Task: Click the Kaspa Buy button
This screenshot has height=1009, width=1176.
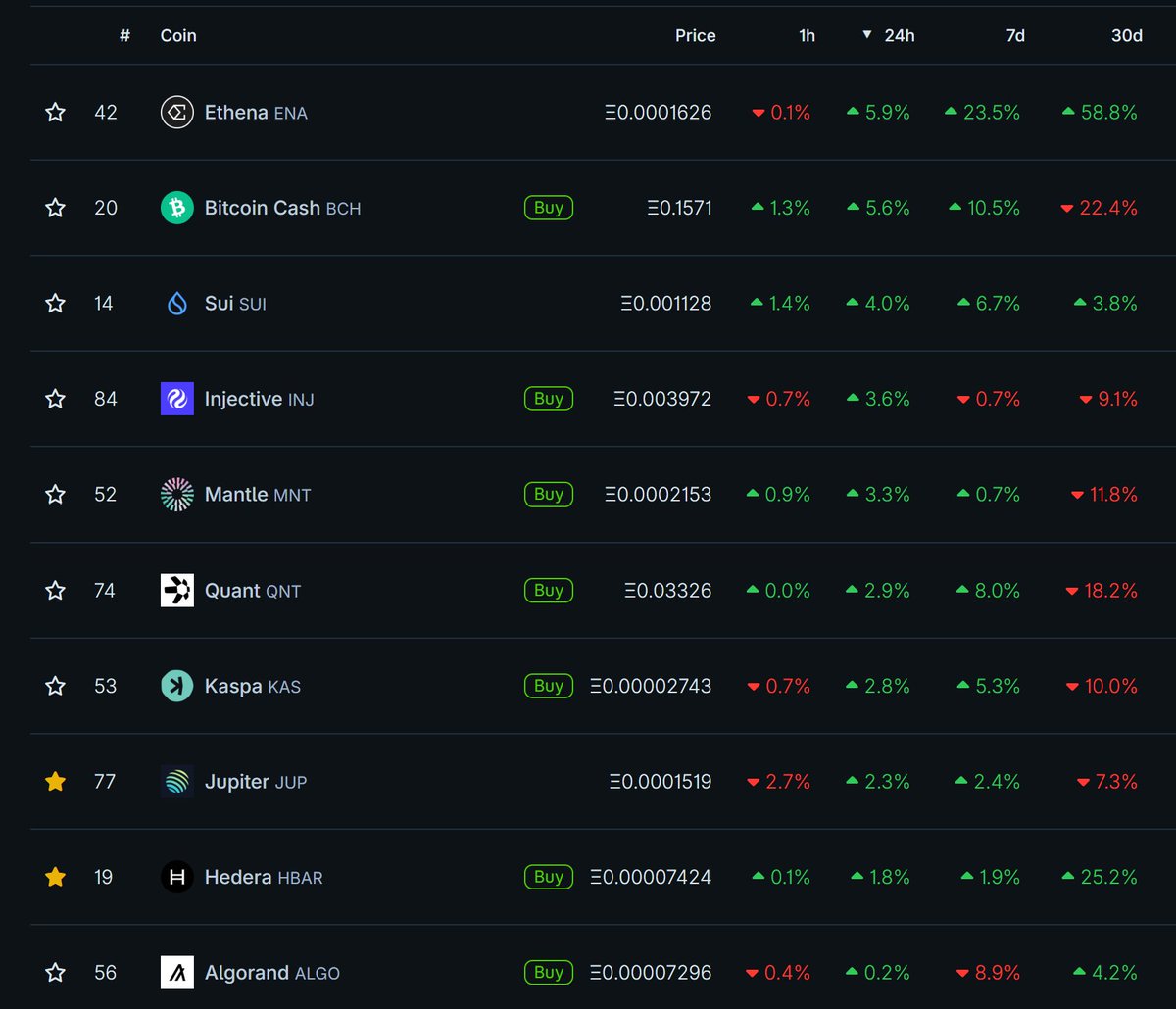Action: [549, 686]
